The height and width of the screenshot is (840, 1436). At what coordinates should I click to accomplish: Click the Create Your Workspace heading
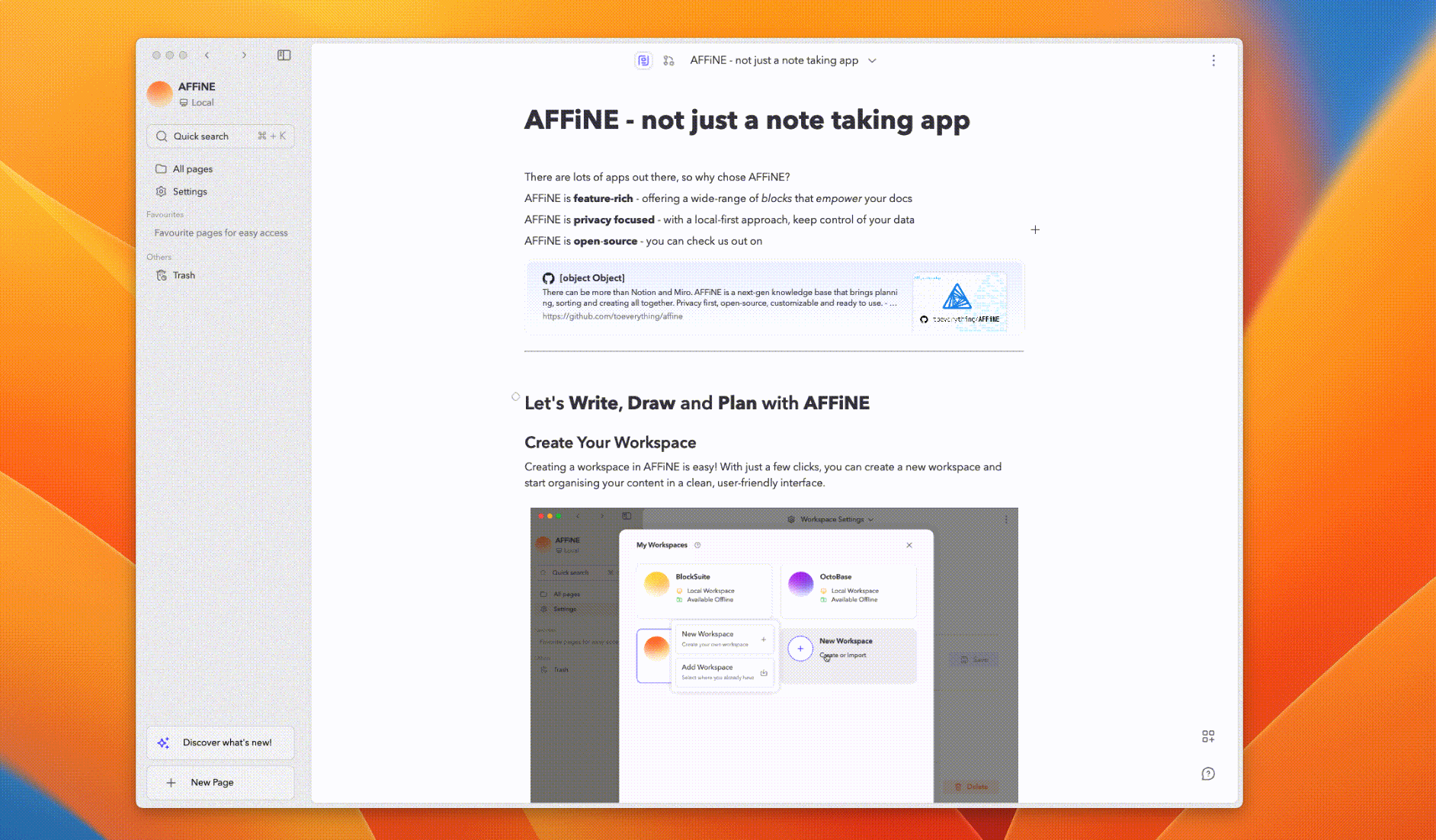click(x=610, y=443)
